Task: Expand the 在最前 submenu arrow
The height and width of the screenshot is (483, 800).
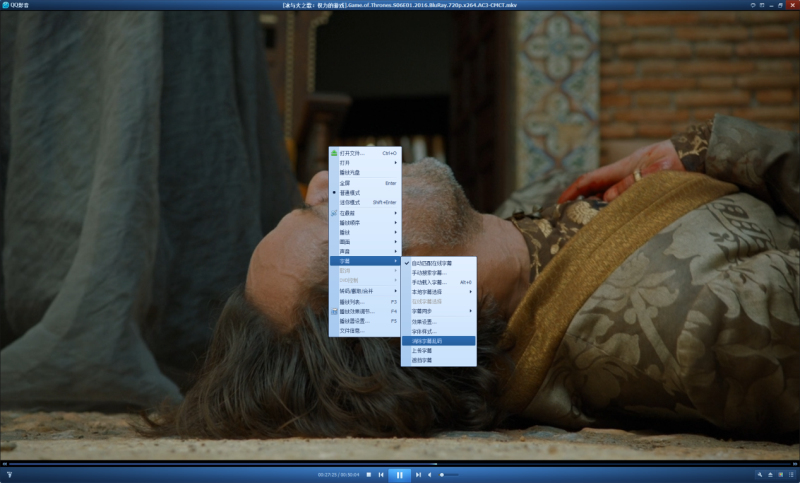Action: (395, 213)
